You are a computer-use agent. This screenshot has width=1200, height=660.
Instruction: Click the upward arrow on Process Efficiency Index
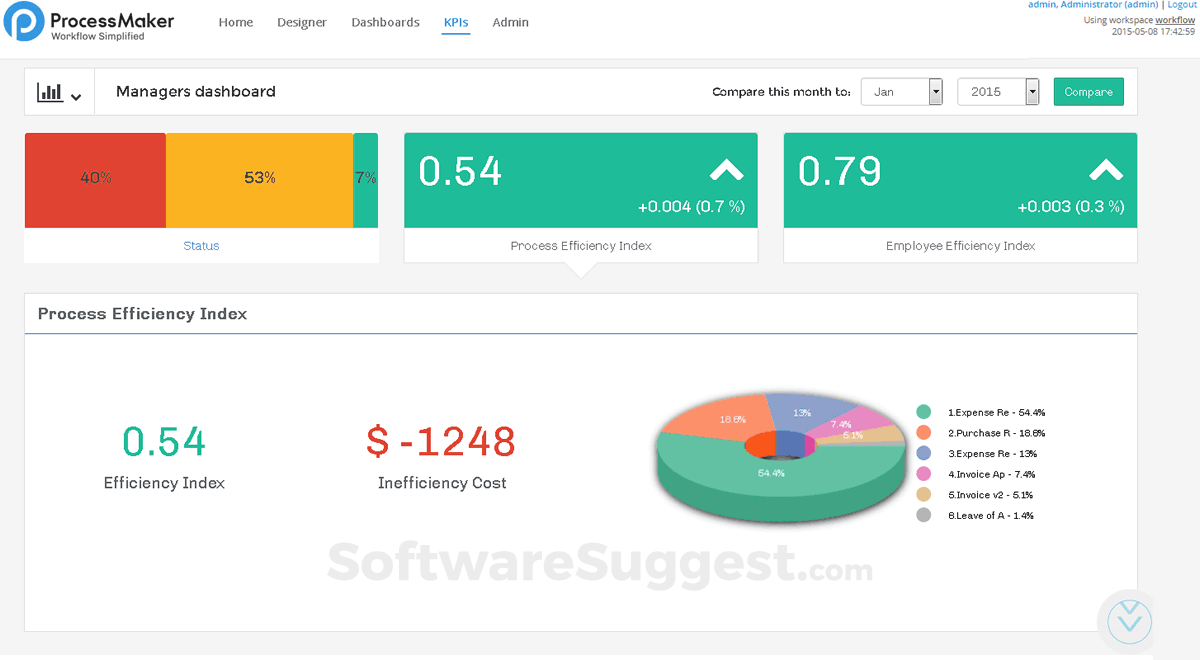click(x=725, y=168)
